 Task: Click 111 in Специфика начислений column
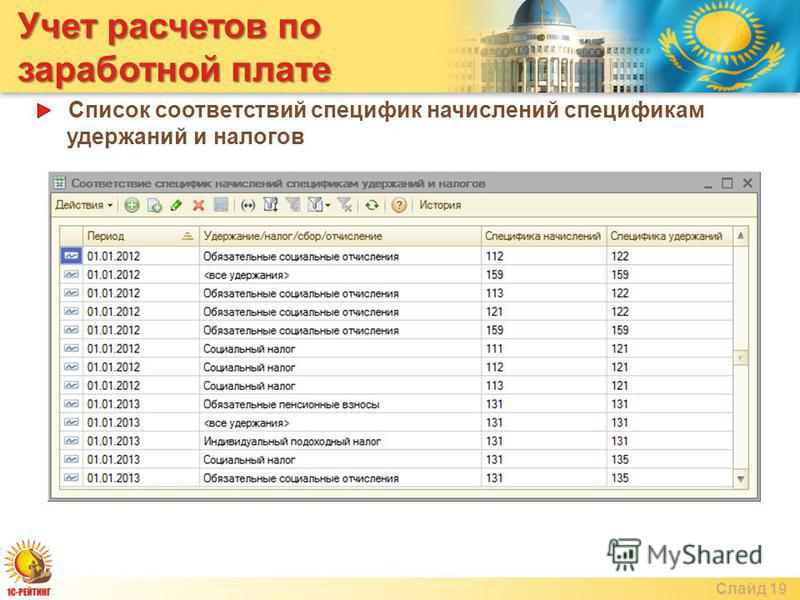point(494,349)
